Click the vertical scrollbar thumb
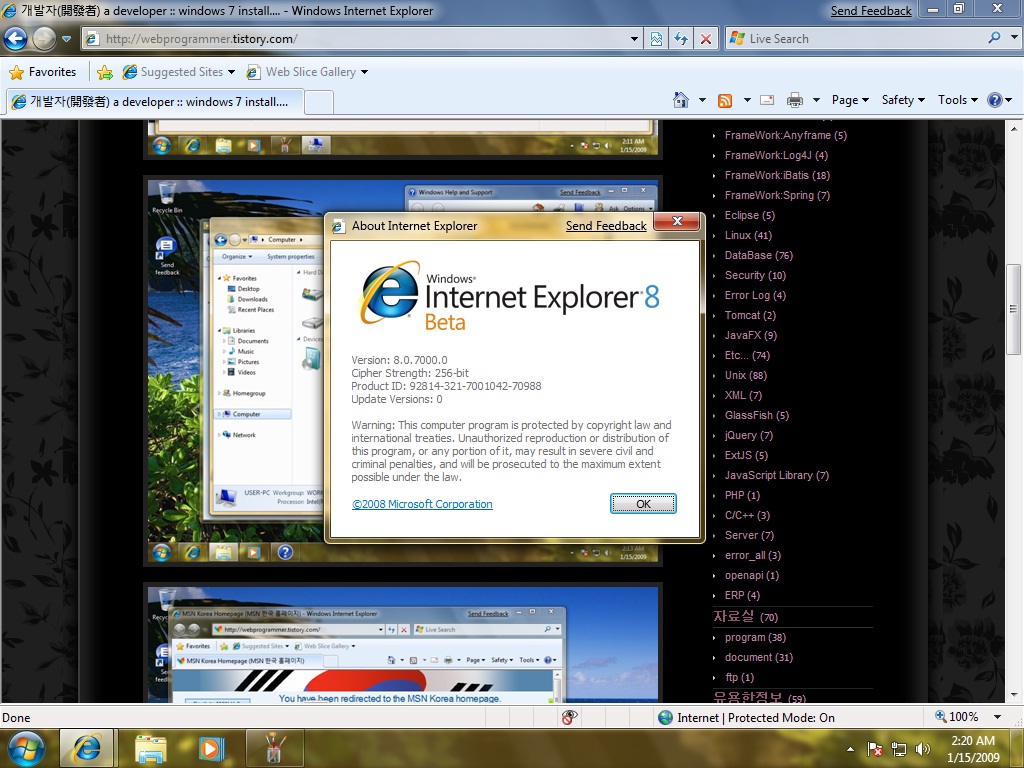This screenshot has height=768, width=1024. 1014,309
